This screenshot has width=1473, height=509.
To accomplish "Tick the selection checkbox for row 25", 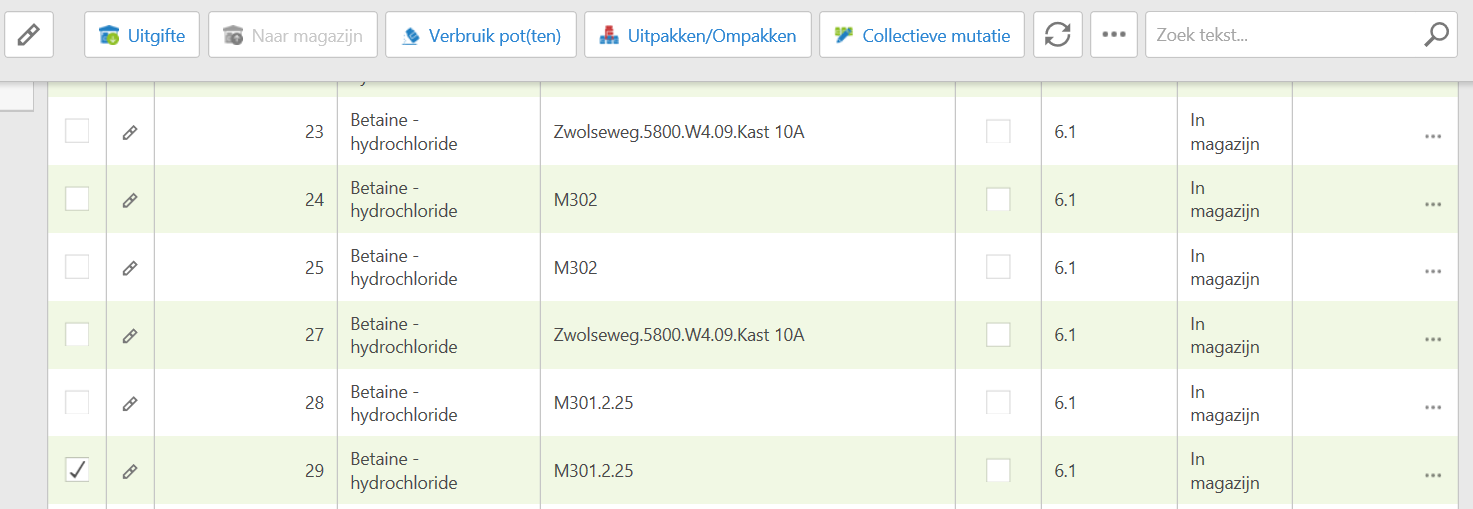I will pos(77,267).
